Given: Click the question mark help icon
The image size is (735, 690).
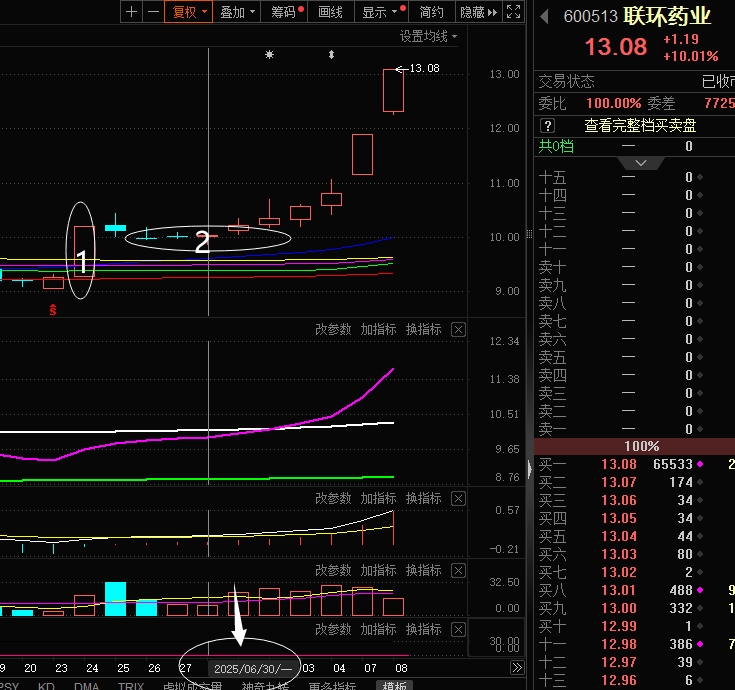Looking at the screenshot, I should click(548, 126).
